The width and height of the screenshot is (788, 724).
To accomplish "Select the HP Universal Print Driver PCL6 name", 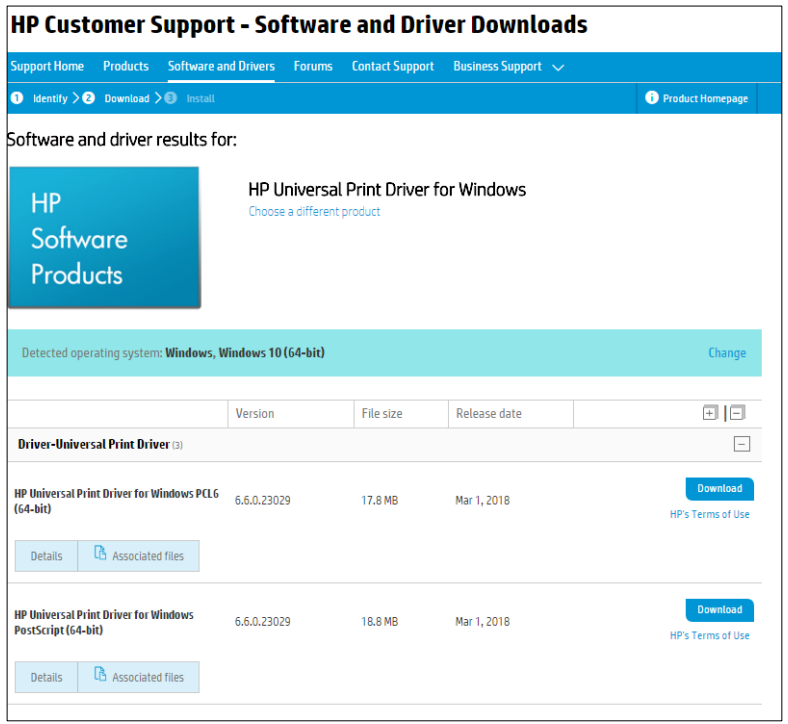I will click(x=117, y=501).
